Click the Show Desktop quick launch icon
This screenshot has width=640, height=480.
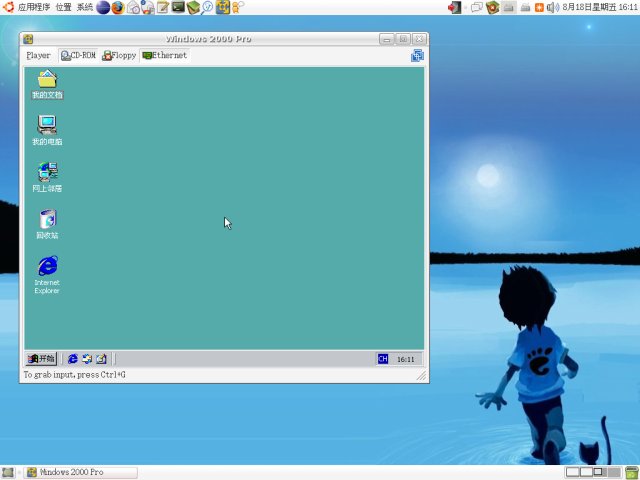pos(101,359)
